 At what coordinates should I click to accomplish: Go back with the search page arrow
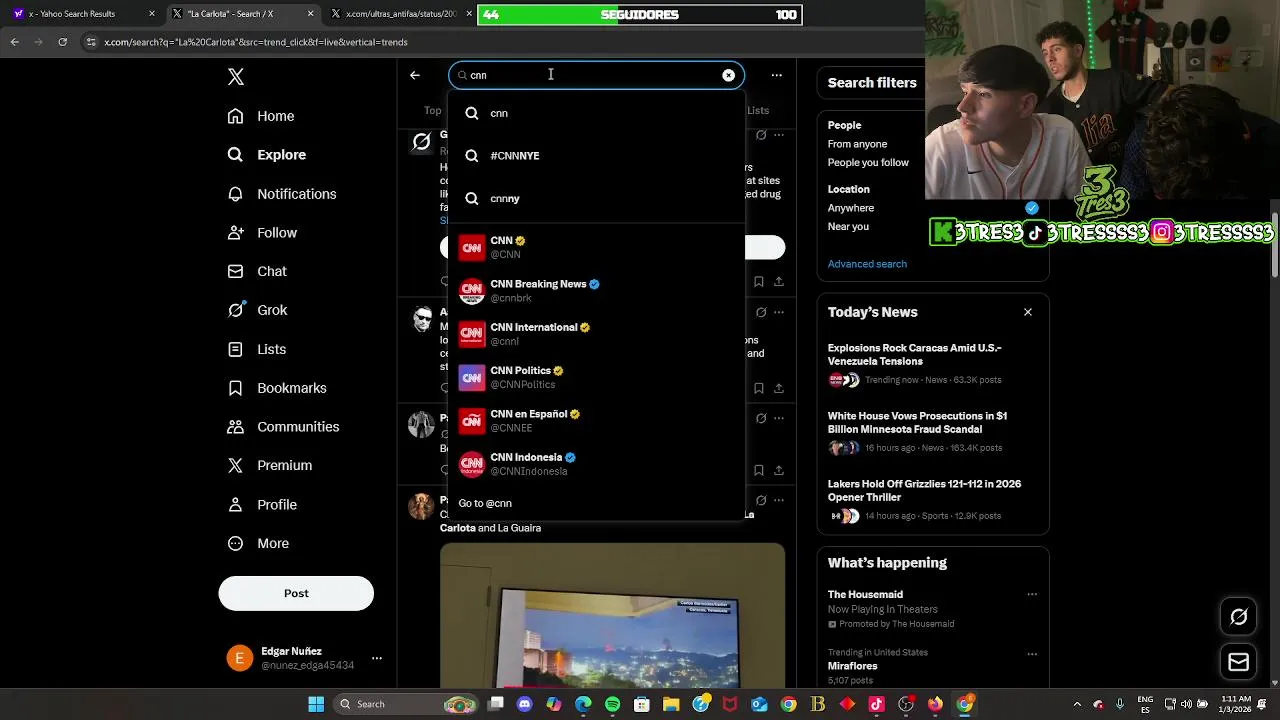pos(415,75)
